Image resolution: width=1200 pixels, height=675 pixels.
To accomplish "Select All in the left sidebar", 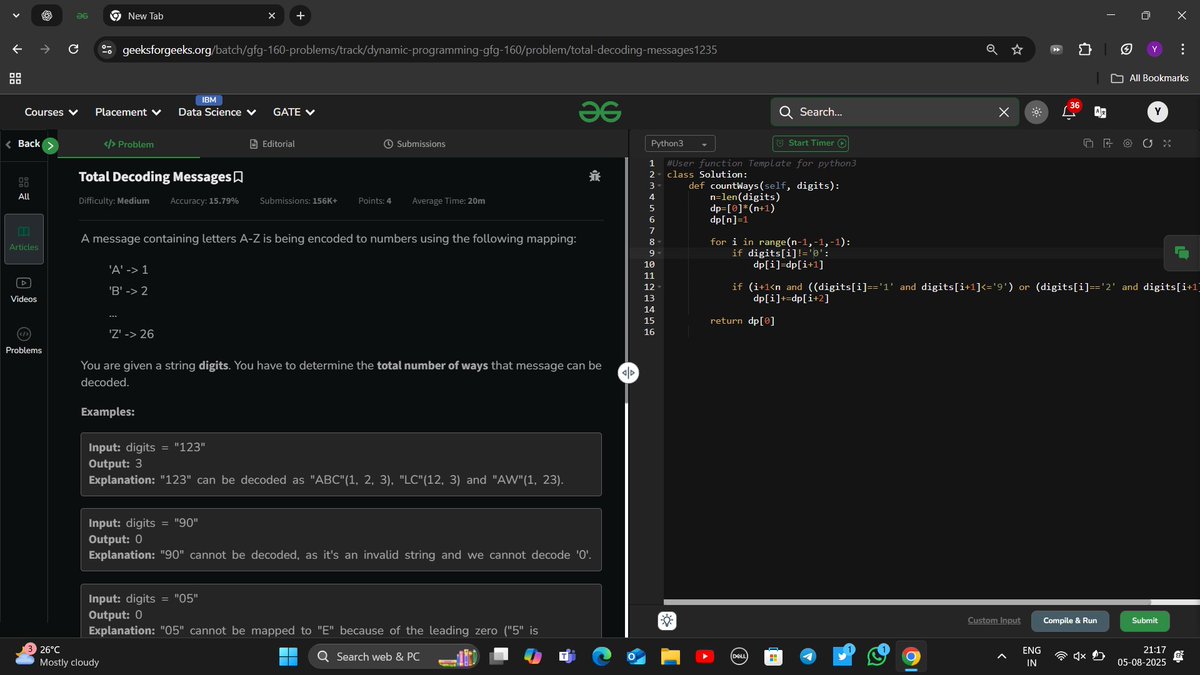I will pos(24,188).
